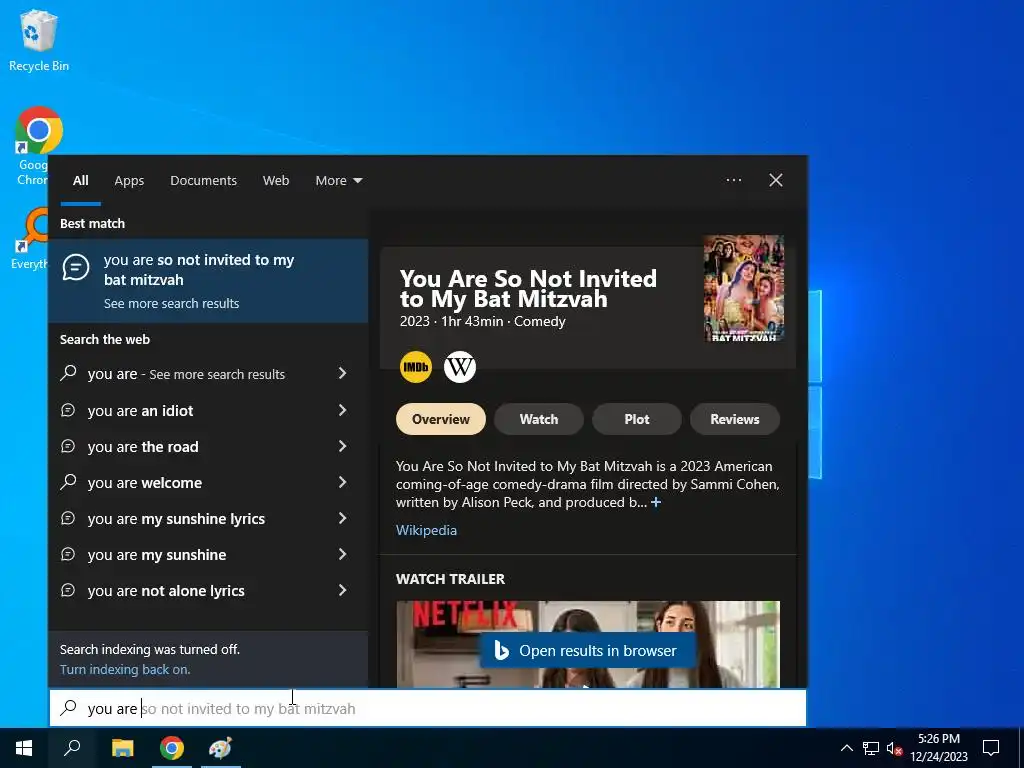Viewport: 1024px width, 768px height.
Task: Open the Wikipedia source link
Action: [x=426, y=530]
